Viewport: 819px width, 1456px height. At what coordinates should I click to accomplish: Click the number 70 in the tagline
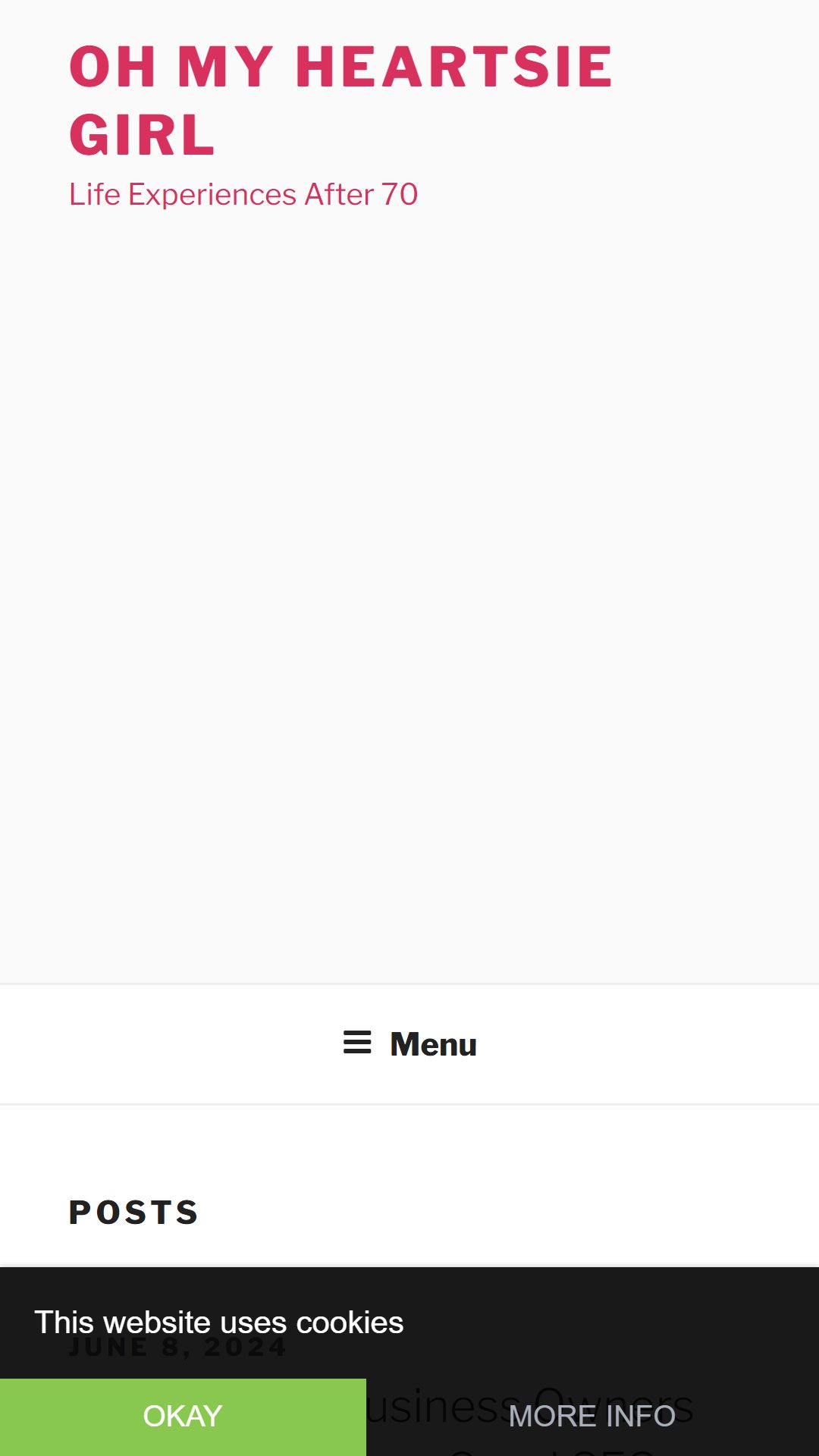400,194
